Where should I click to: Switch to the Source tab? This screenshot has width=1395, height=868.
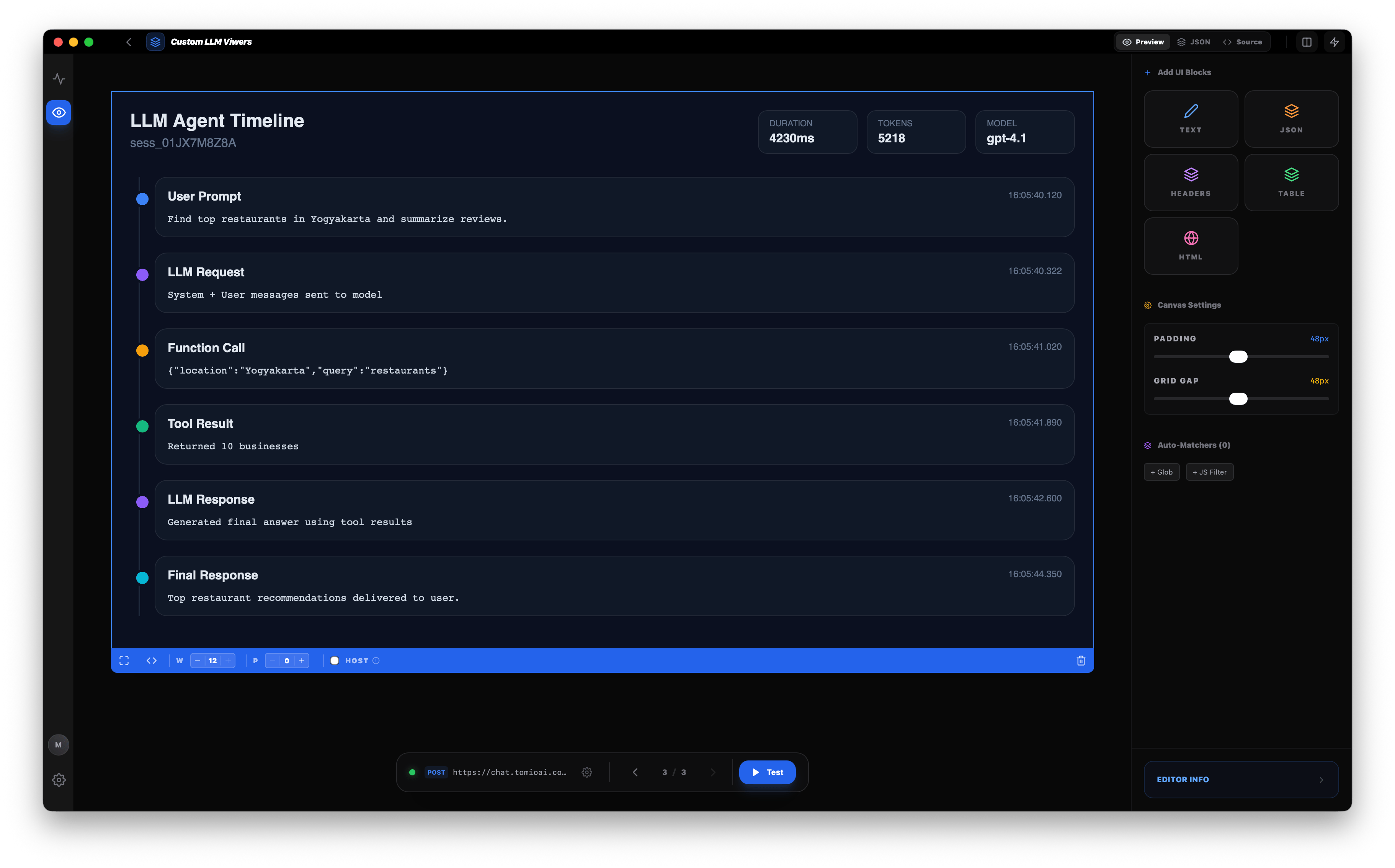pos(1242,42)
